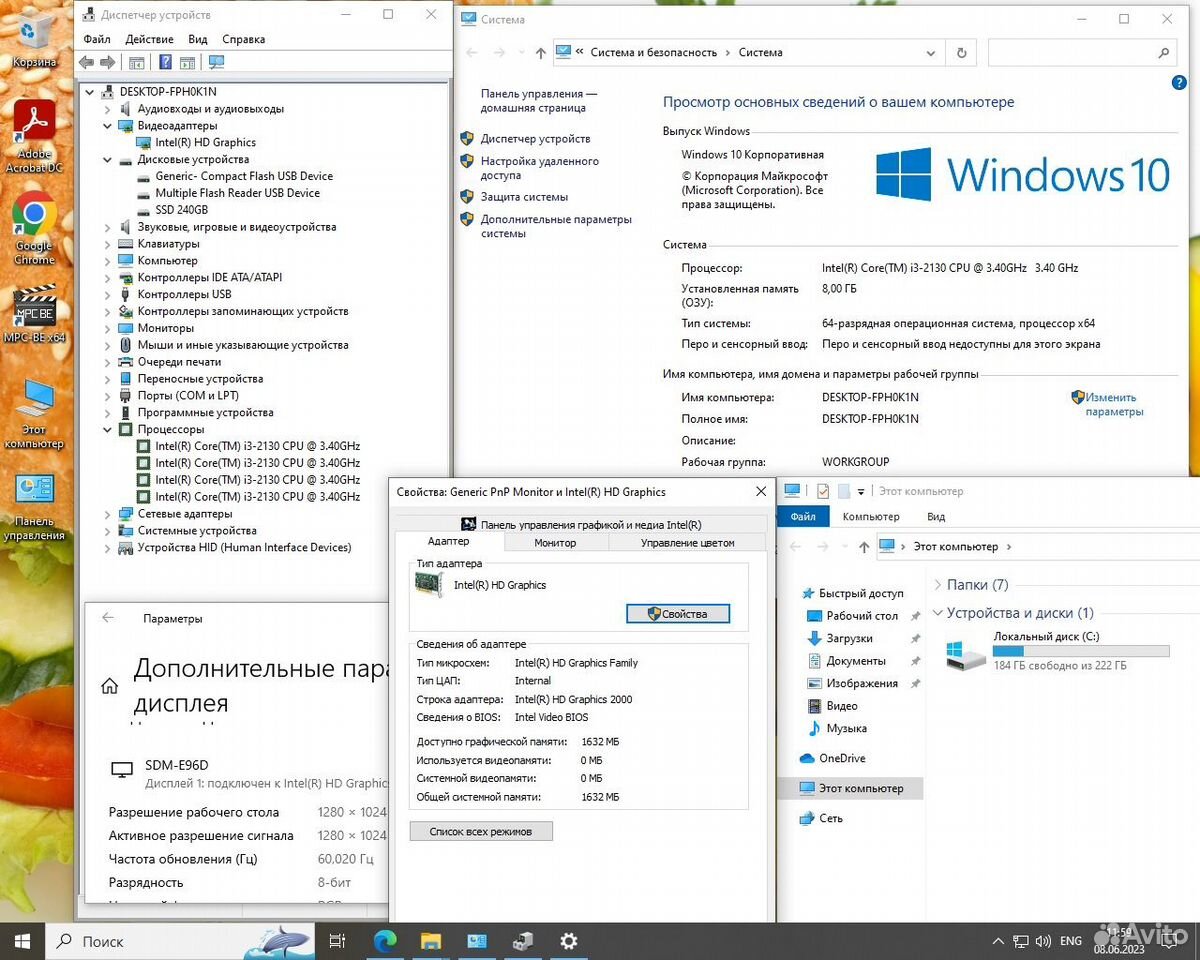1200x960 pixels.
Task: Click the scan for hardware changes monitor icon
Action: click(x=216, y=62)
